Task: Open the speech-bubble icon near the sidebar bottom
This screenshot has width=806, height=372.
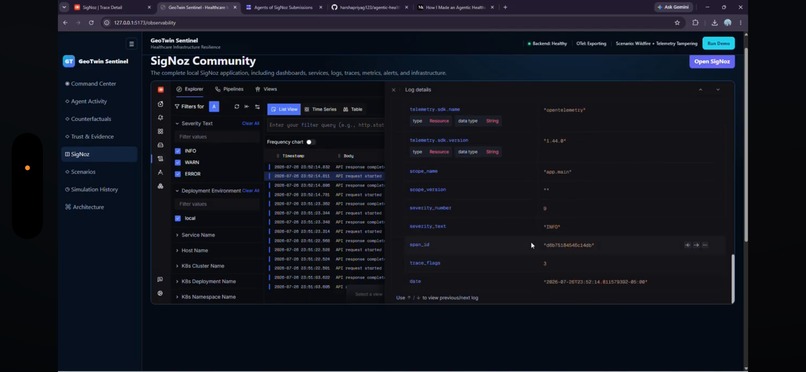Action: (x=160, y=280)
